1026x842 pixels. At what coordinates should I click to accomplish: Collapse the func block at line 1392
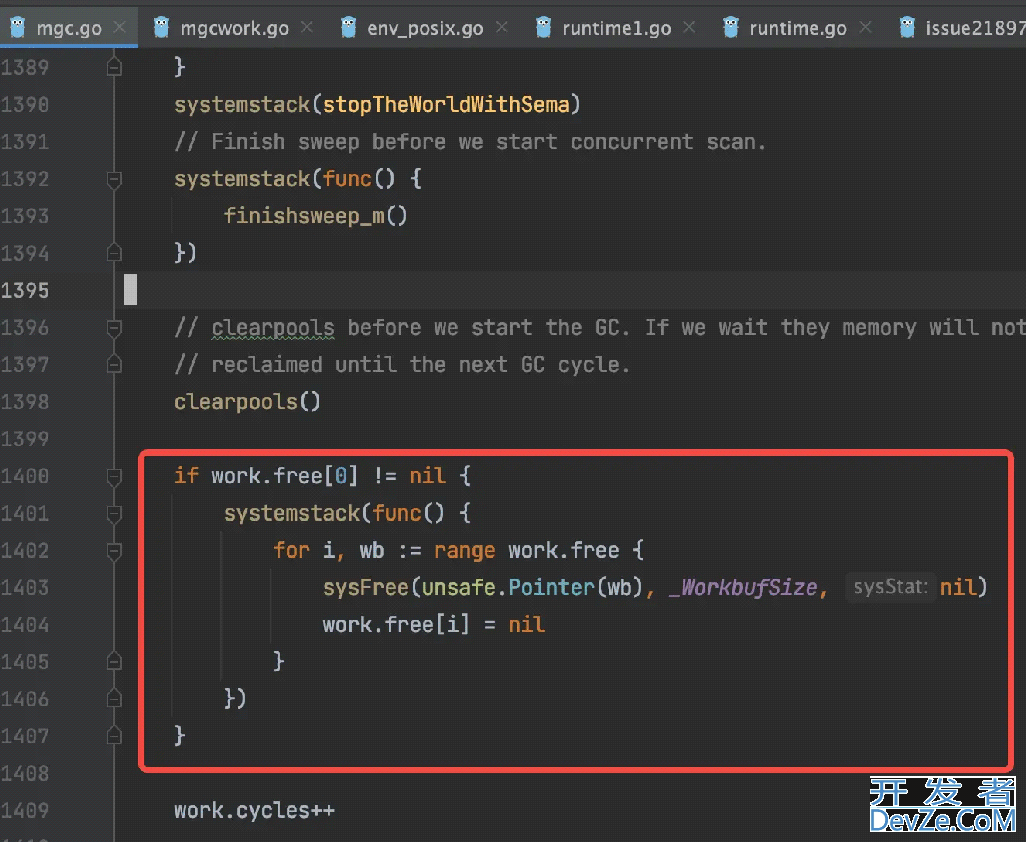114,179
